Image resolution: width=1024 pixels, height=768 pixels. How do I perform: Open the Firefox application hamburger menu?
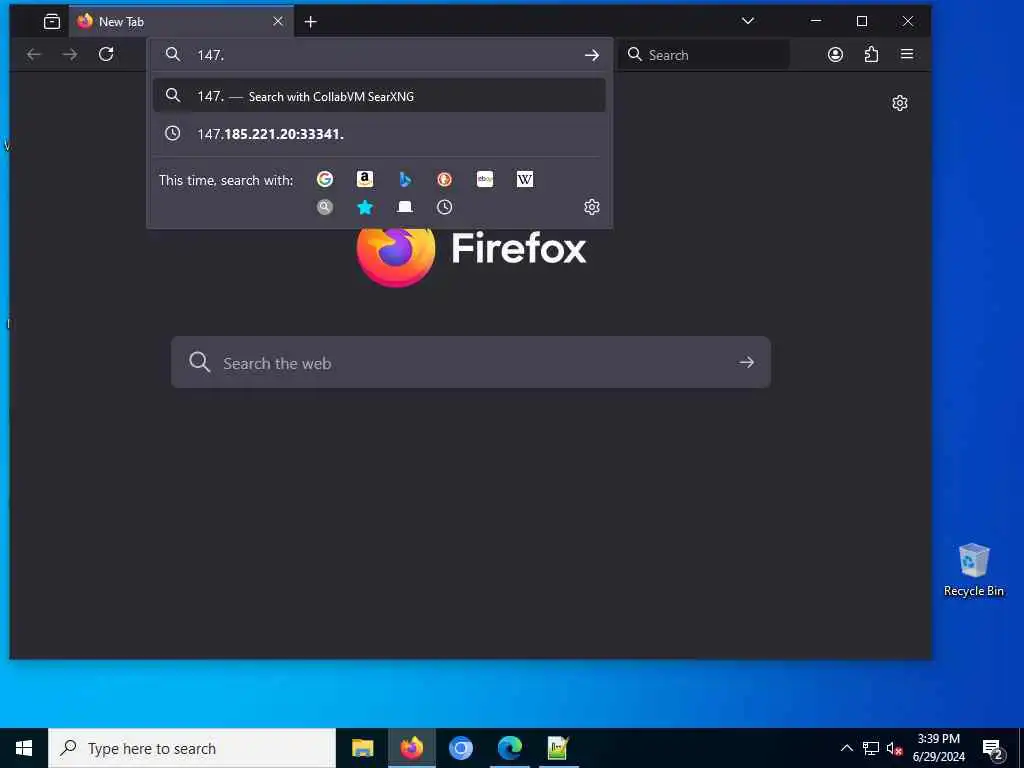[907, 54]
